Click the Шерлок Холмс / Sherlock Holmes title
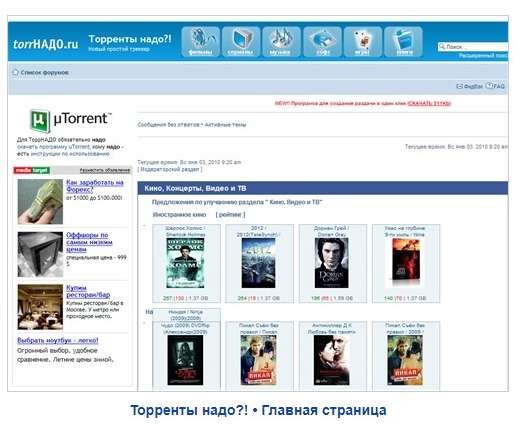 186,231
